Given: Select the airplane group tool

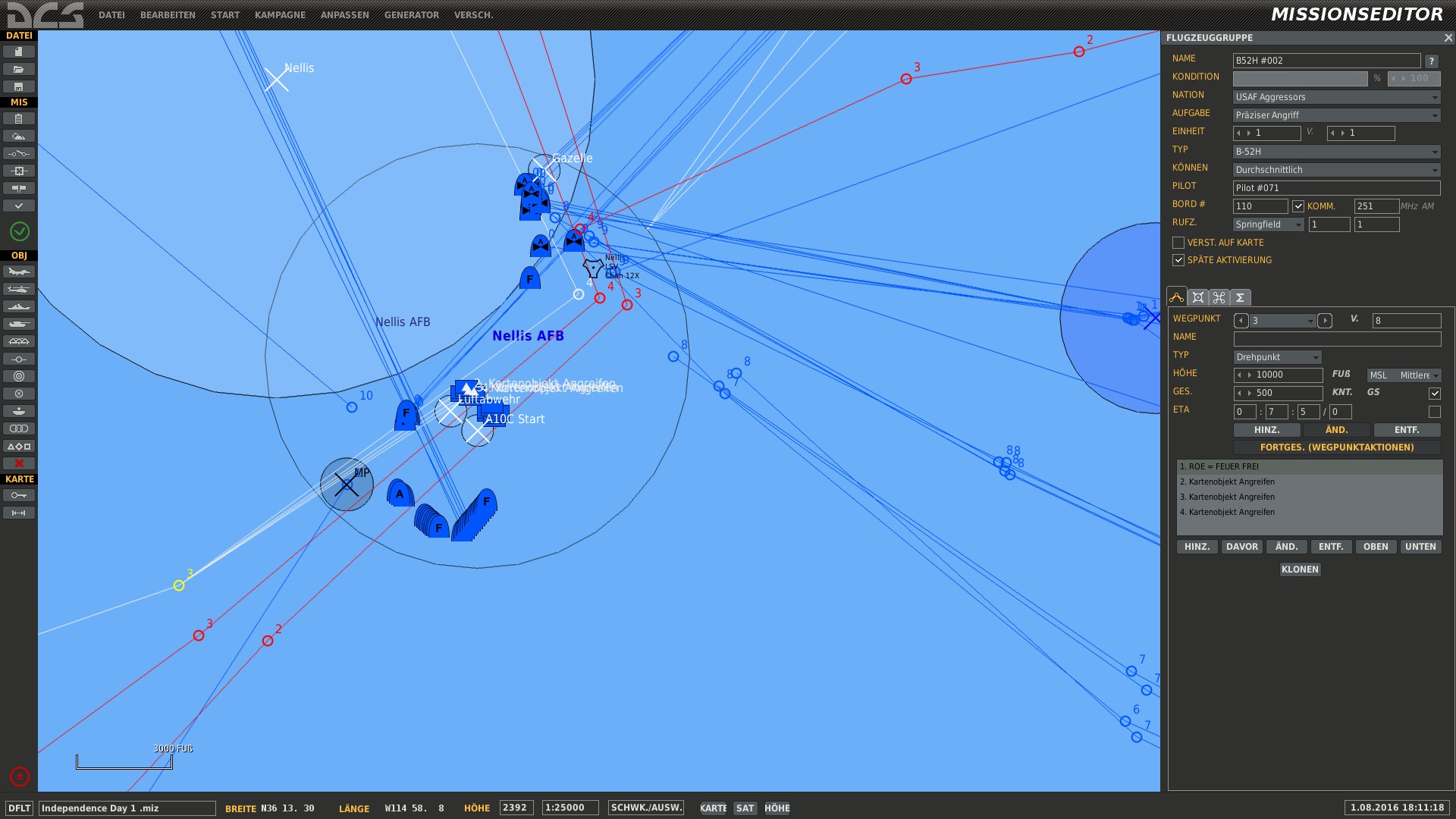Looking at the screenshot, I should click(x=19, y=271).
